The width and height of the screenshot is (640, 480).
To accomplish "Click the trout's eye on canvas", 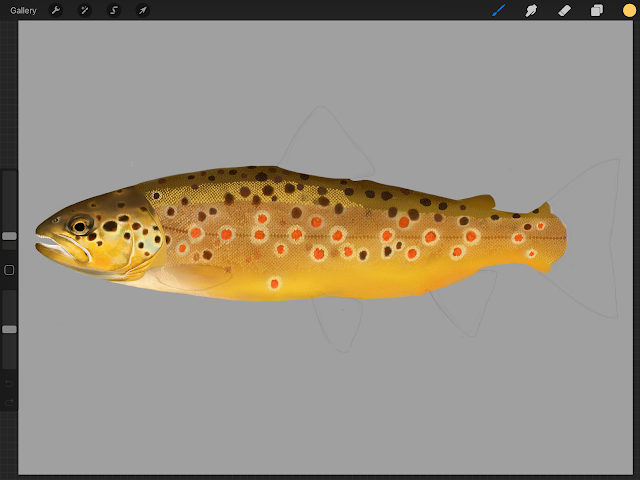I will 80,226.
